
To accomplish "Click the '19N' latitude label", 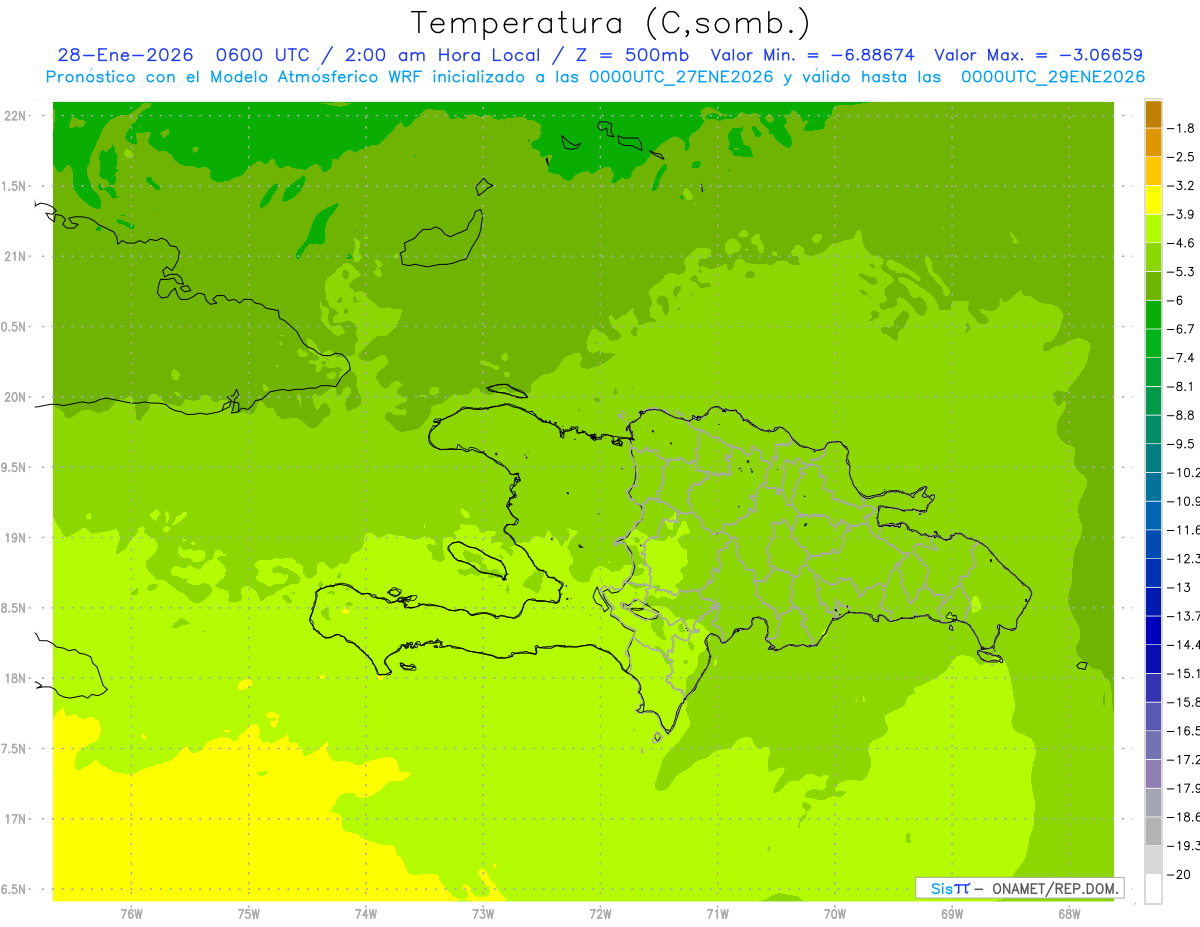I will point(15,538).
